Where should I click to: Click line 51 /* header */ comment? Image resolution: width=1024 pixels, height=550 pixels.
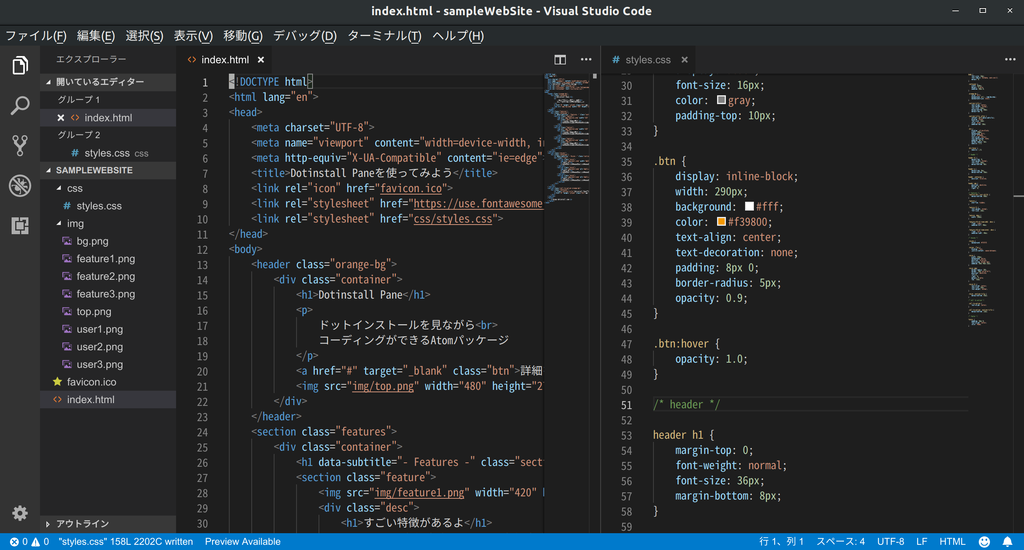(x=686, y=404)
